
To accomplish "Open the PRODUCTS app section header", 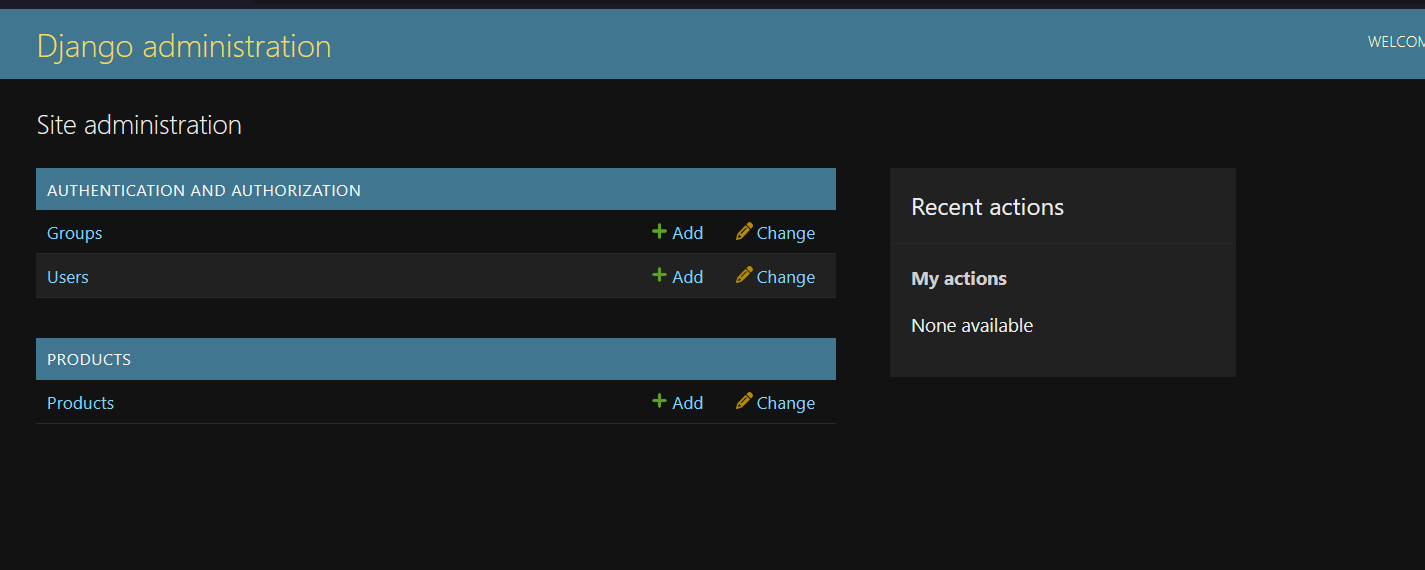I will [89, 359].
